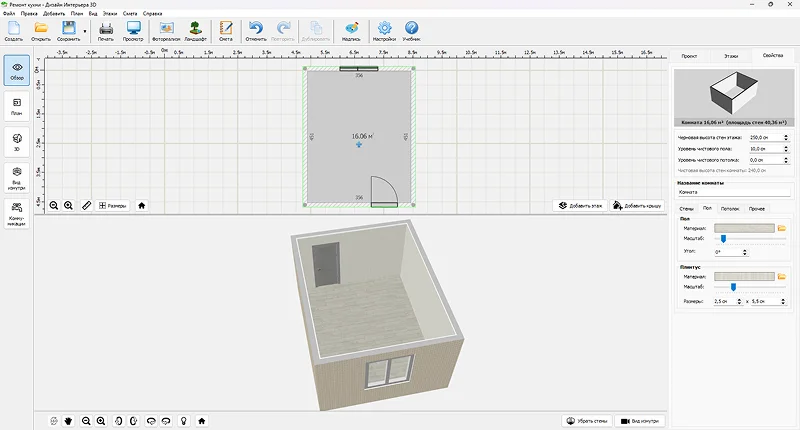Switch to 3D view mode
The height and width of the screenshot is (430, 800).
coord(17,142)
